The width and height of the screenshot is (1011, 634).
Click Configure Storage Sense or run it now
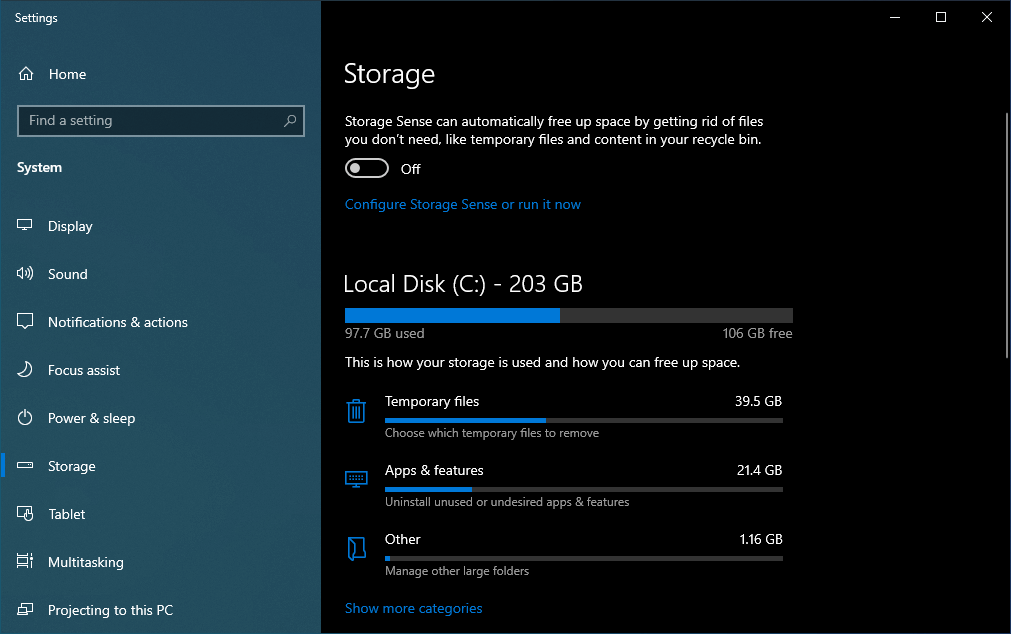click(x=462, y=204)
